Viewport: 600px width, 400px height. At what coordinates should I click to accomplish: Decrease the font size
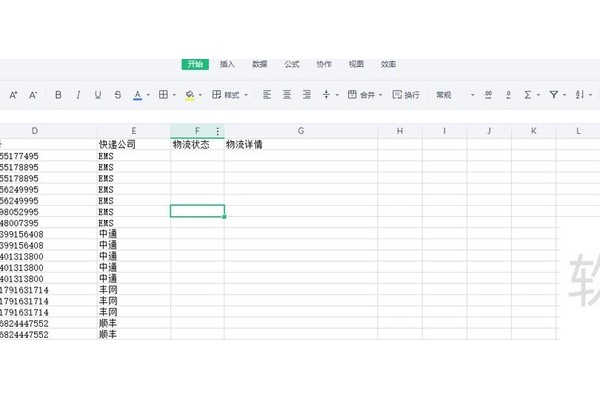[33, 95]
